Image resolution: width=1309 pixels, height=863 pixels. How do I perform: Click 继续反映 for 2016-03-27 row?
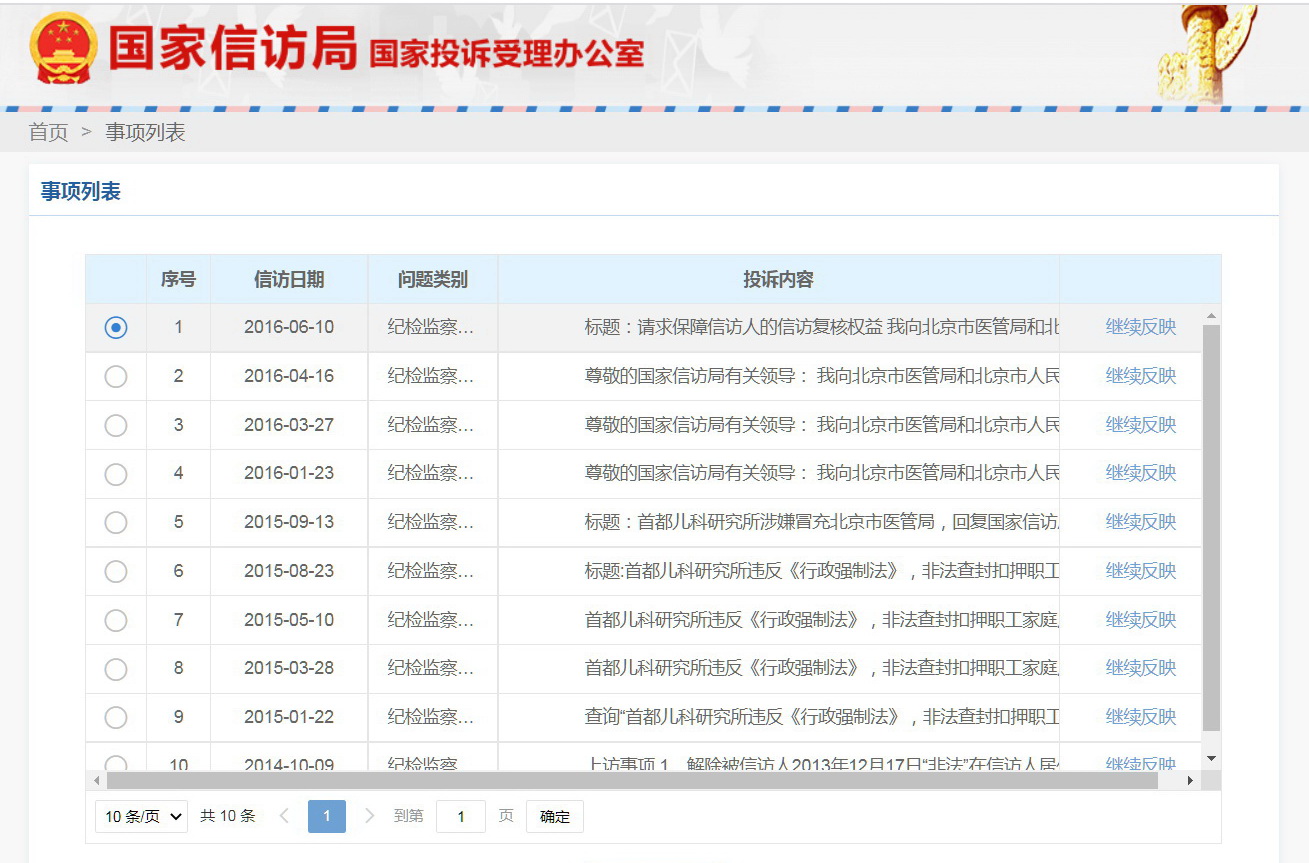[1141, 425]
